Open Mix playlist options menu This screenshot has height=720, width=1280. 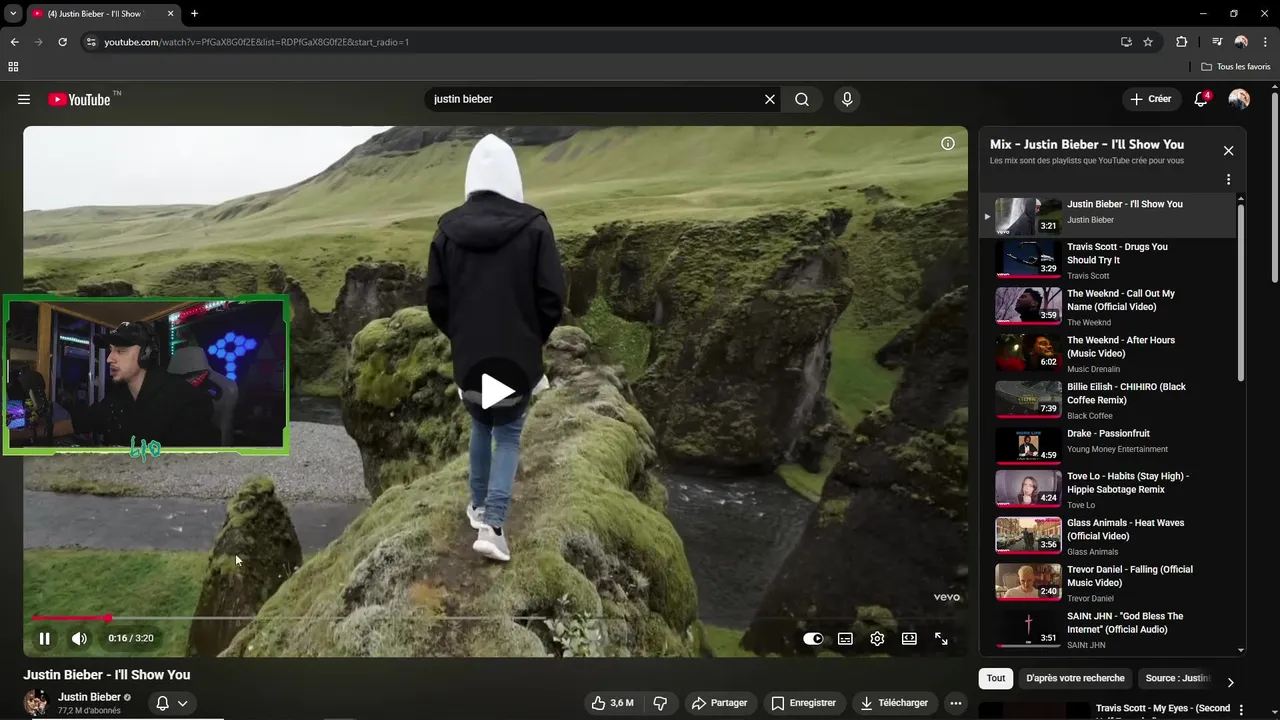1228,180
